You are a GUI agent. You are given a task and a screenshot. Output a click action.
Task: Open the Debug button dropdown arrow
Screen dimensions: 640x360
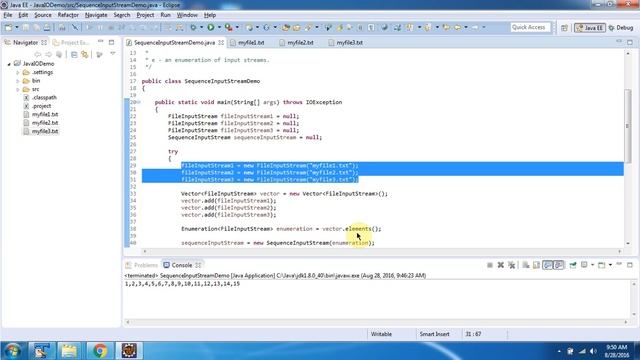click(x=201, y=27)
